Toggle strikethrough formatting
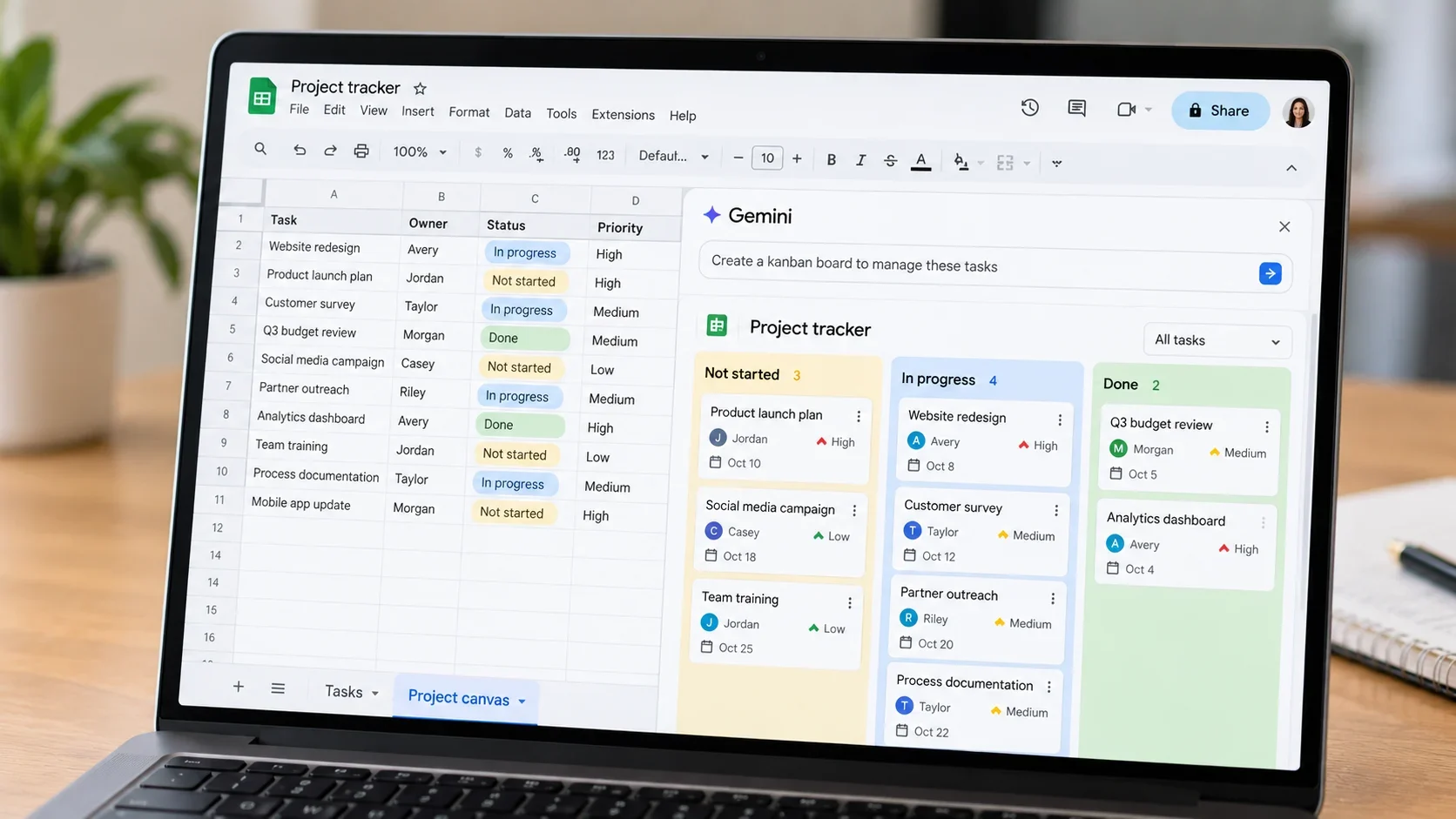The height and width of the screenshot is (819, 1456). 890,160
